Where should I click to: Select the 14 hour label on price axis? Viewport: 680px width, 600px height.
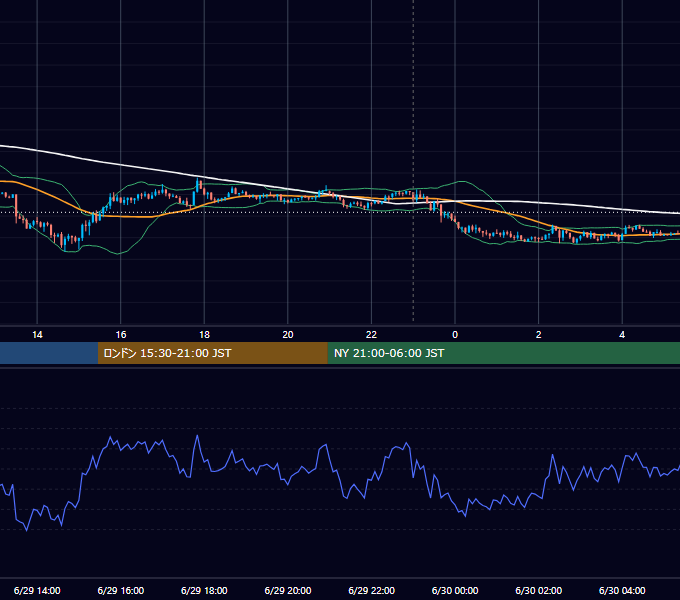coord(37,335)
